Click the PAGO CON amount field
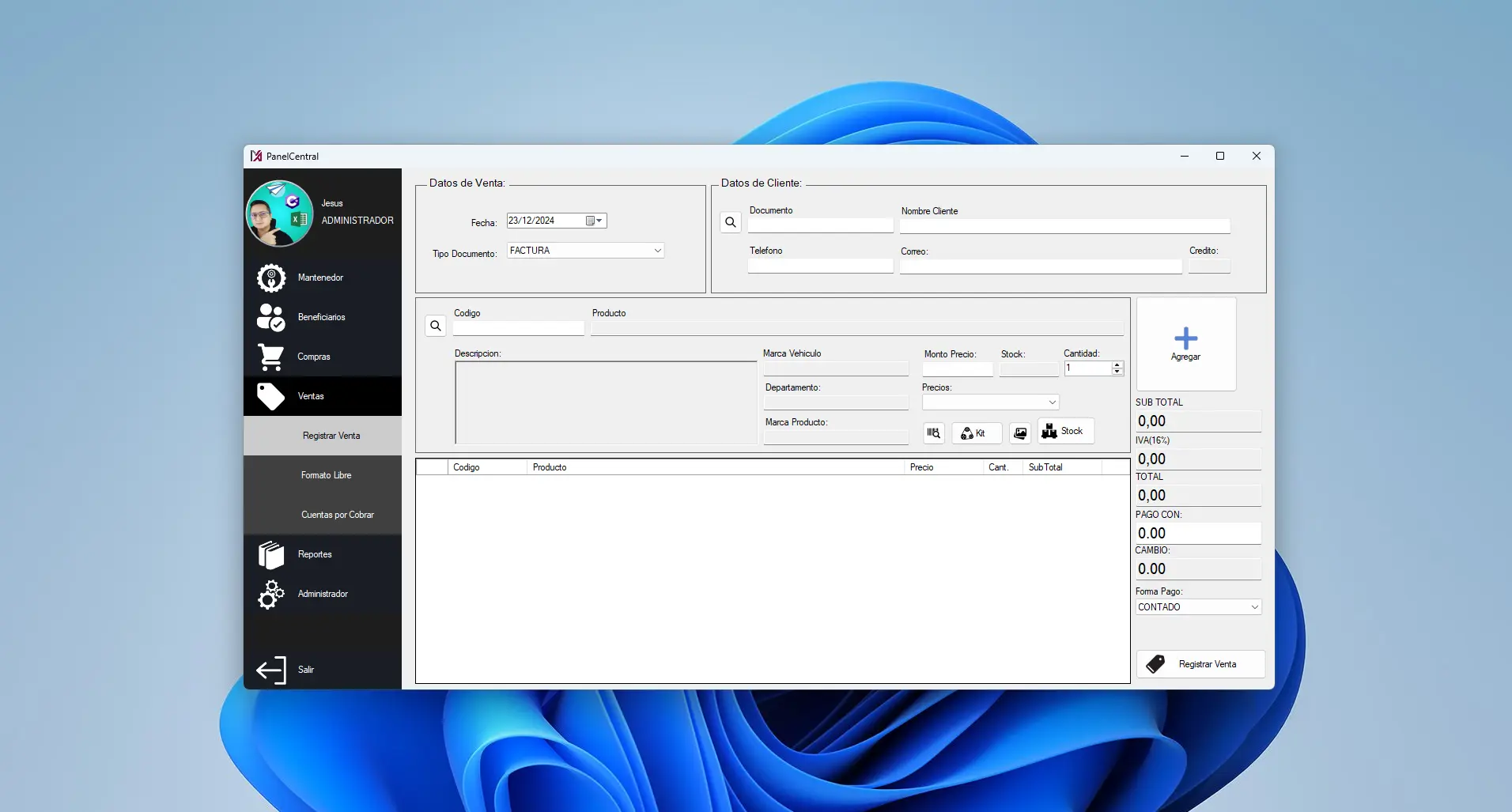The image size is (1512, 812). pyautogui.click(x=1198, y=534)
